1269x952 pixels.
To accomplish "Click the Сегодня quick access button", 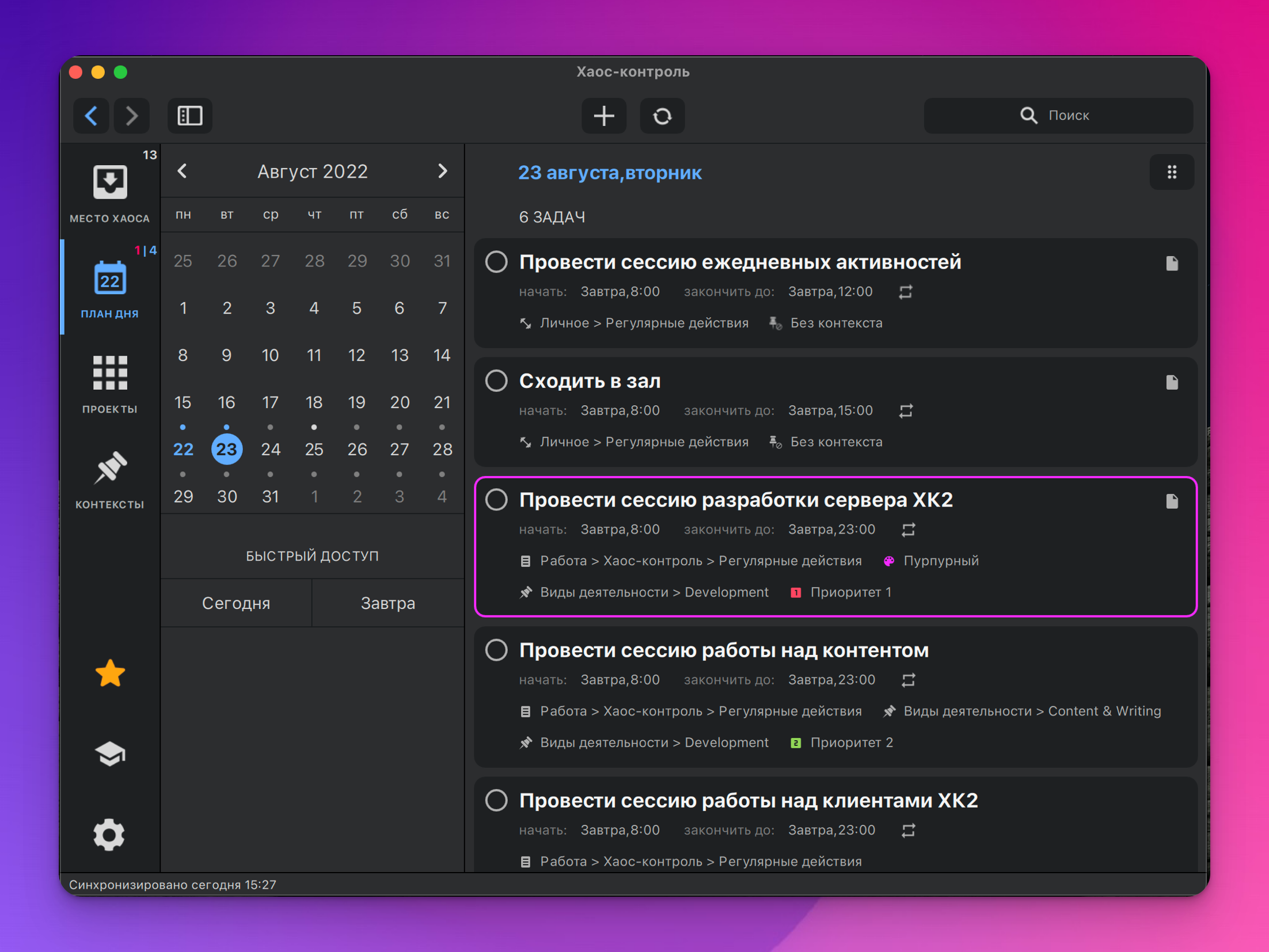I will [x=236, y=603].
